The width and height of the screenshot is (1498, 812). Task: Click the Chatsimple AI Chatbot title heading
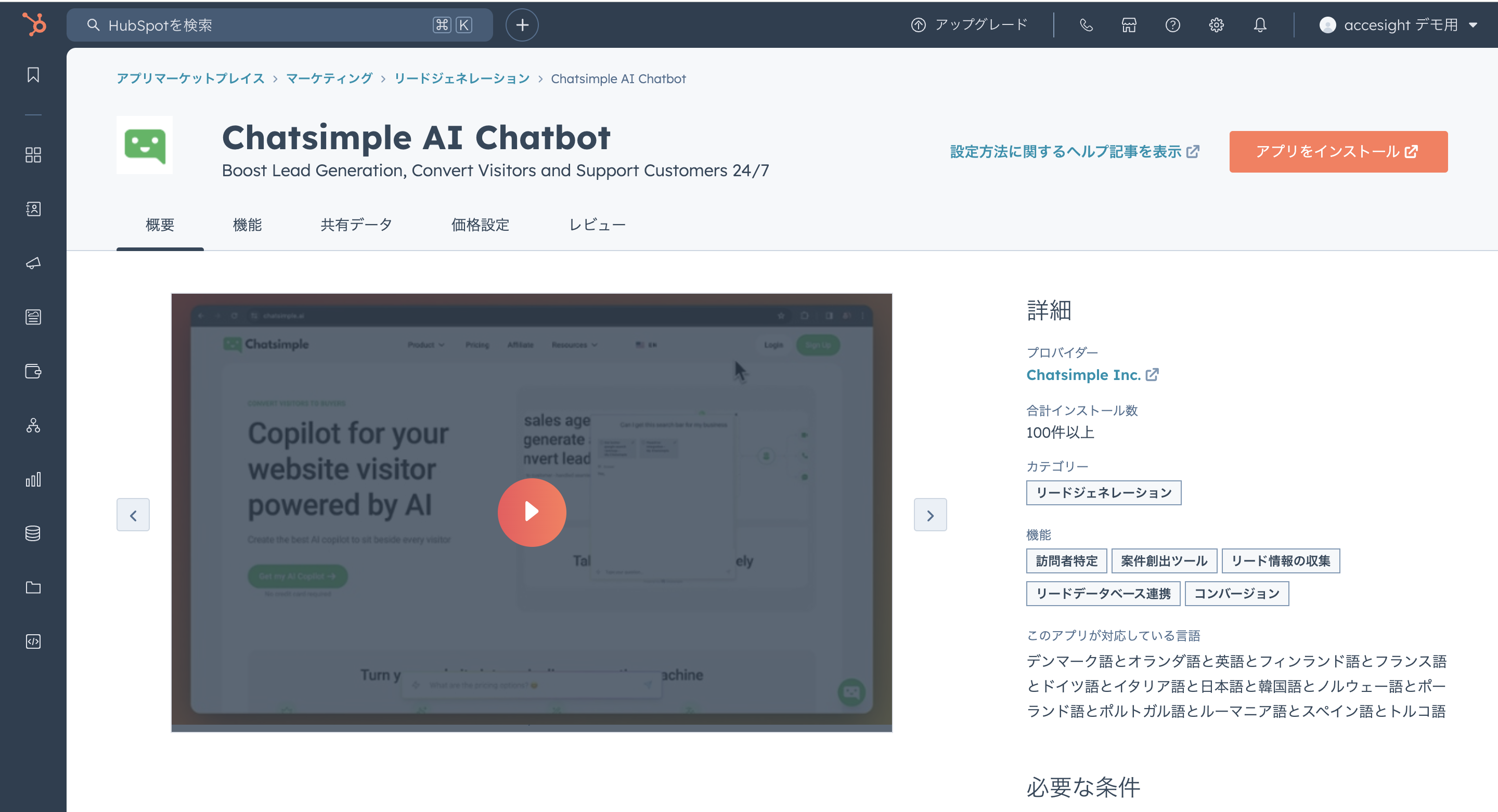(416, 137)
